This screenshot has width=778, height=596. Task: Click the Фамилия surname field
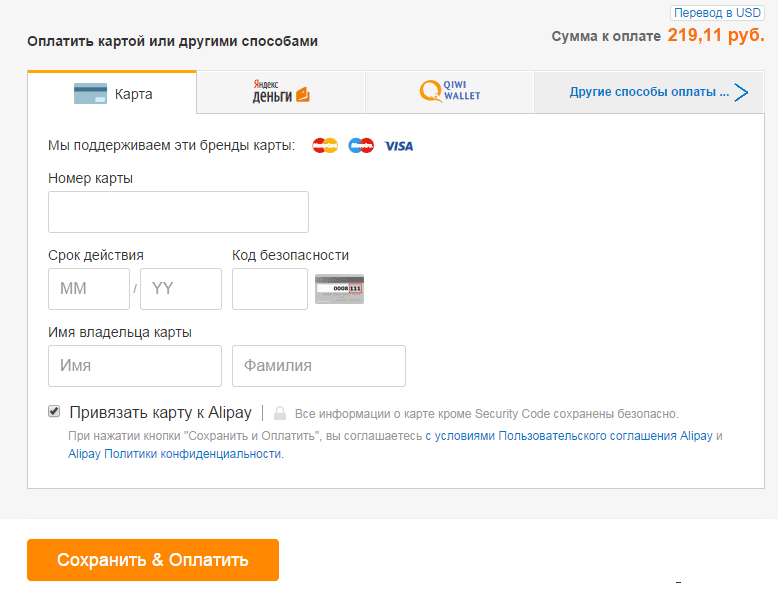pos(319,366)
